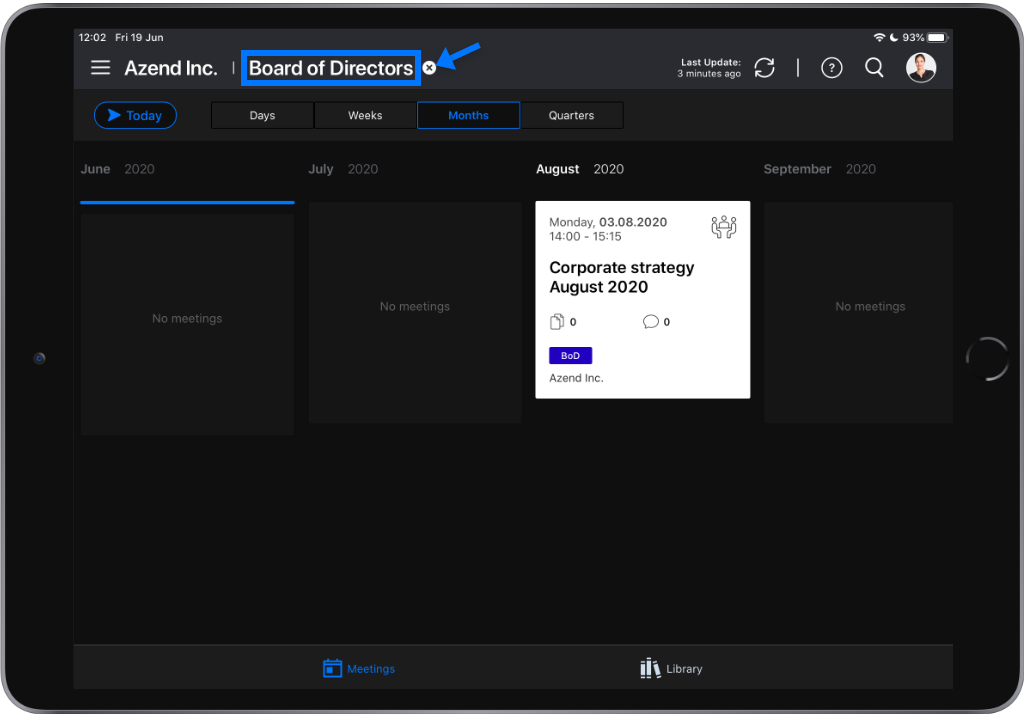1024x714 pixels.
Task: Select the September 2020 column header
Action: (x=820, y=169)
